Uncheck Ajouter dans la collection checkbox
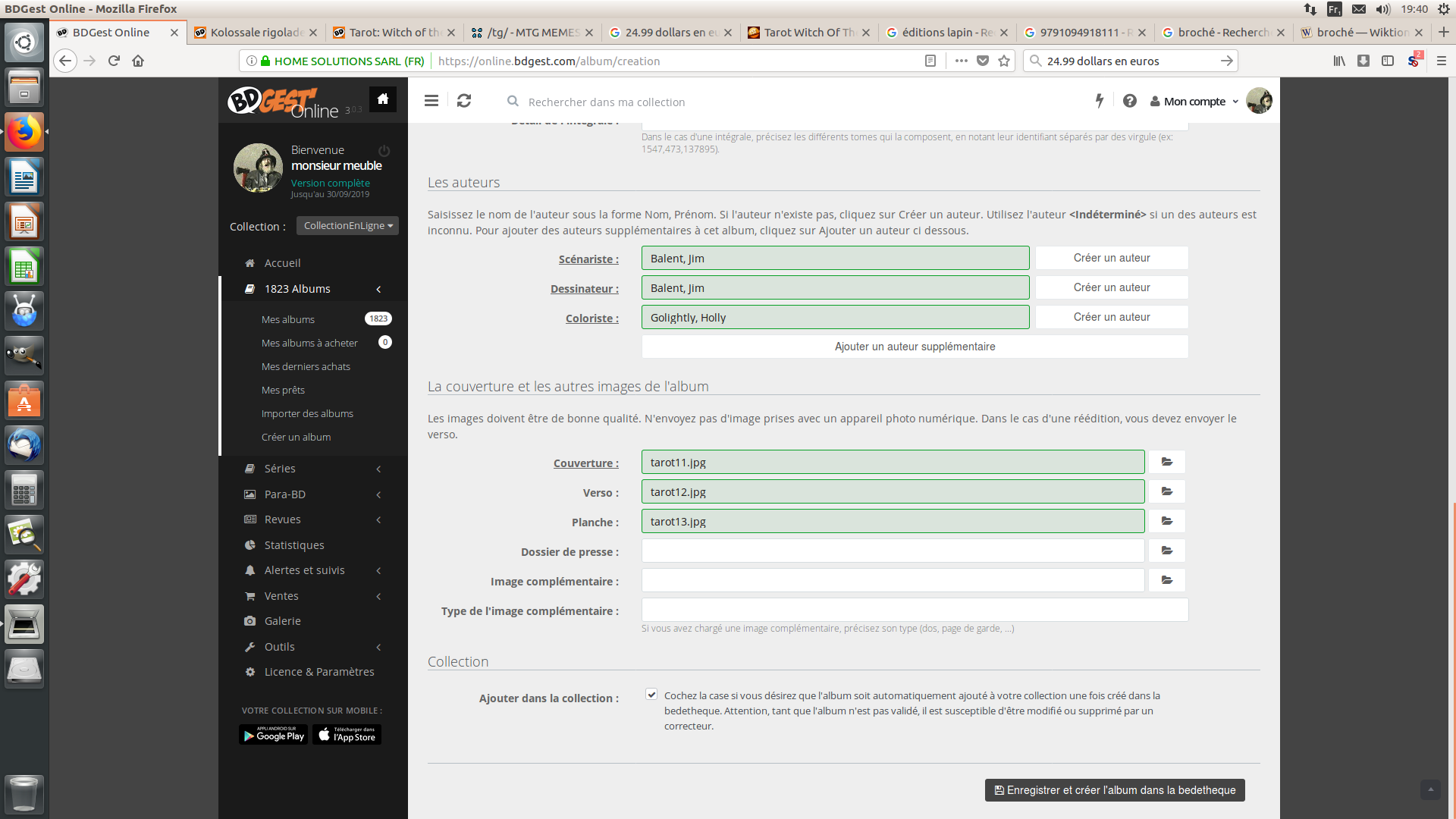 (651, 694)
